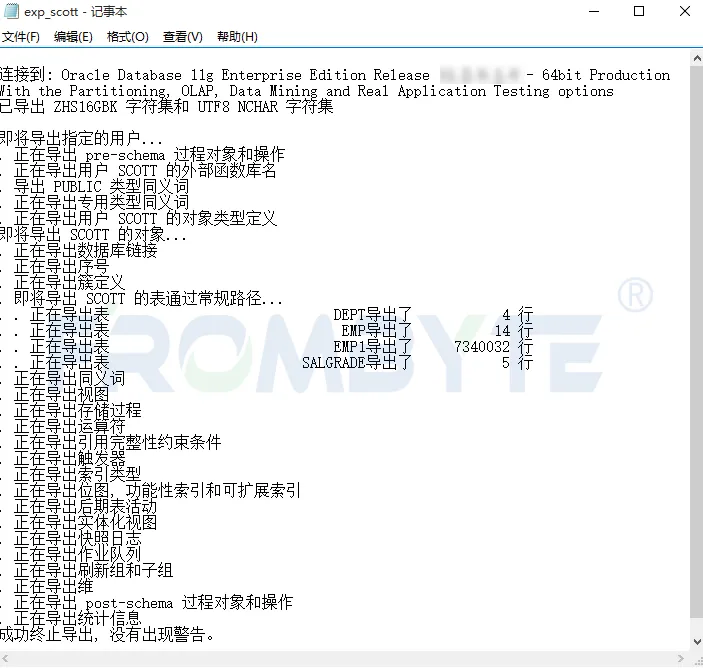Click the text 'Oracle Database 11g Enterprise Edition'
Viewport: 703px width, 668px height.
tap(215, 75)
